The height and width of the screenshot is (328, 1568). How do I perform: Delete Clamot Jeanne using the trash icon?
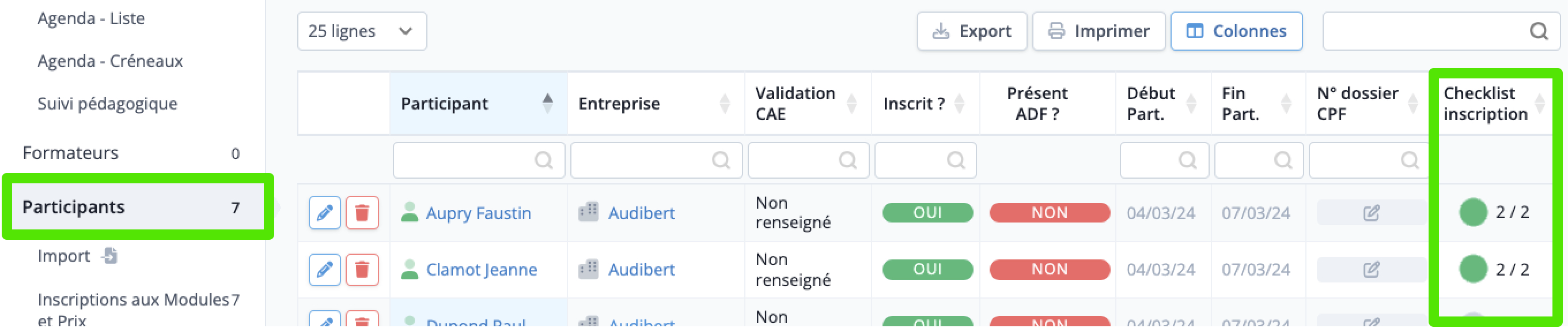tap(362, 269)
